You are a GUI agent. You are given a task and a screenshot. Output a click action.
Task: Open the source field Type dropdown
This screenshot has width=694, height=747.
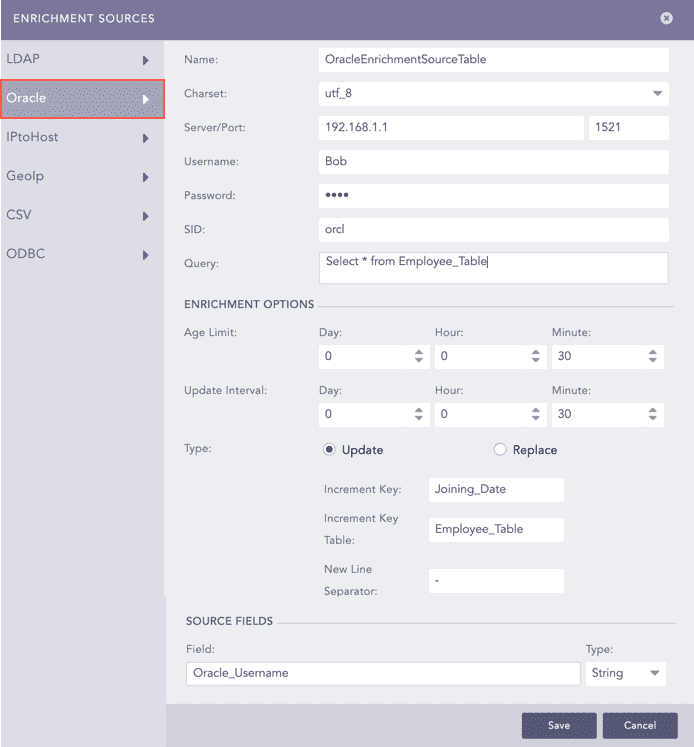[x=656, y=673]
